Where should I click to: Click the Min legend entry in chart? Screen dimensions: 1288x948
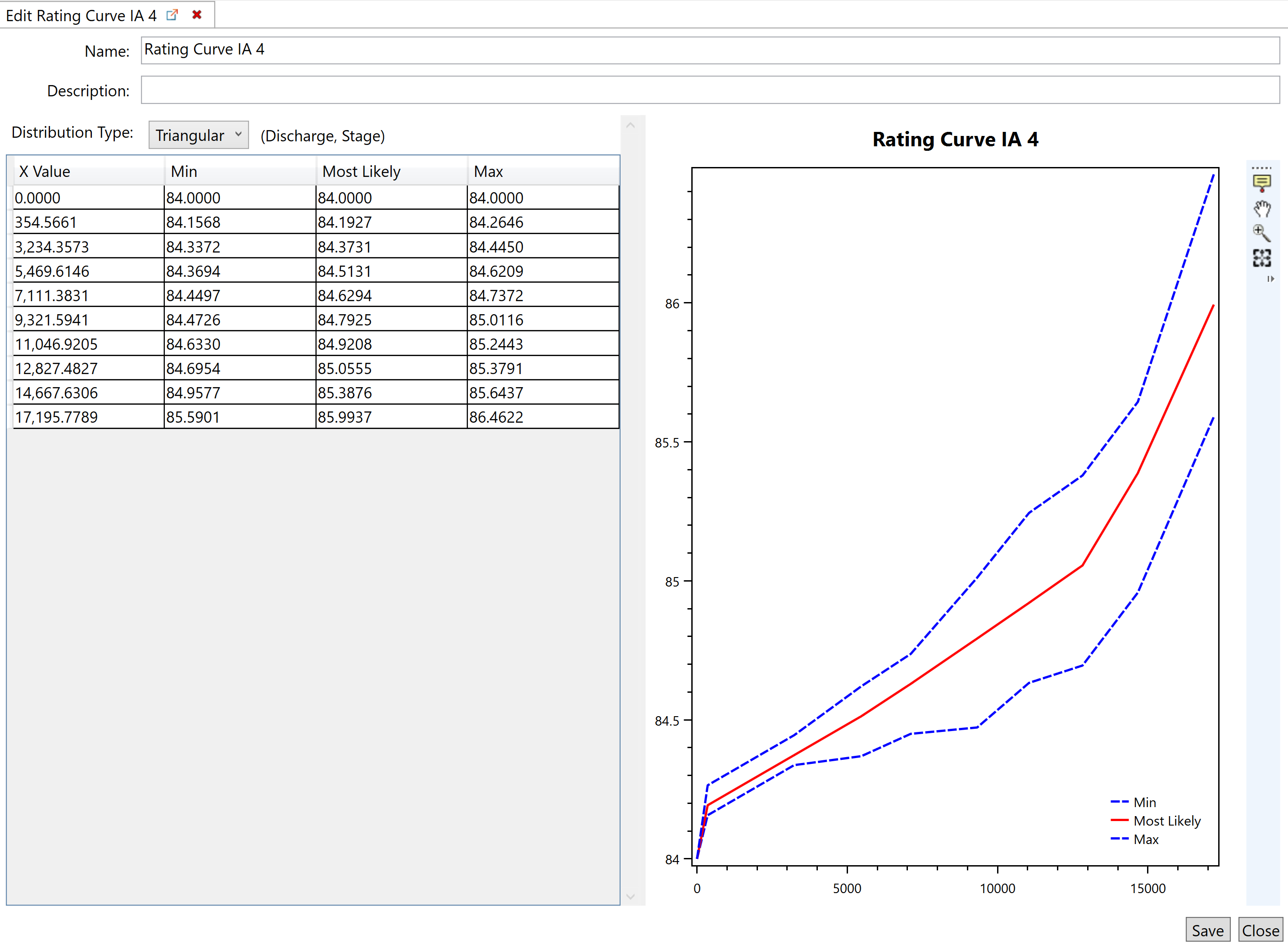pyautogui.click(x=1133, y=802)
